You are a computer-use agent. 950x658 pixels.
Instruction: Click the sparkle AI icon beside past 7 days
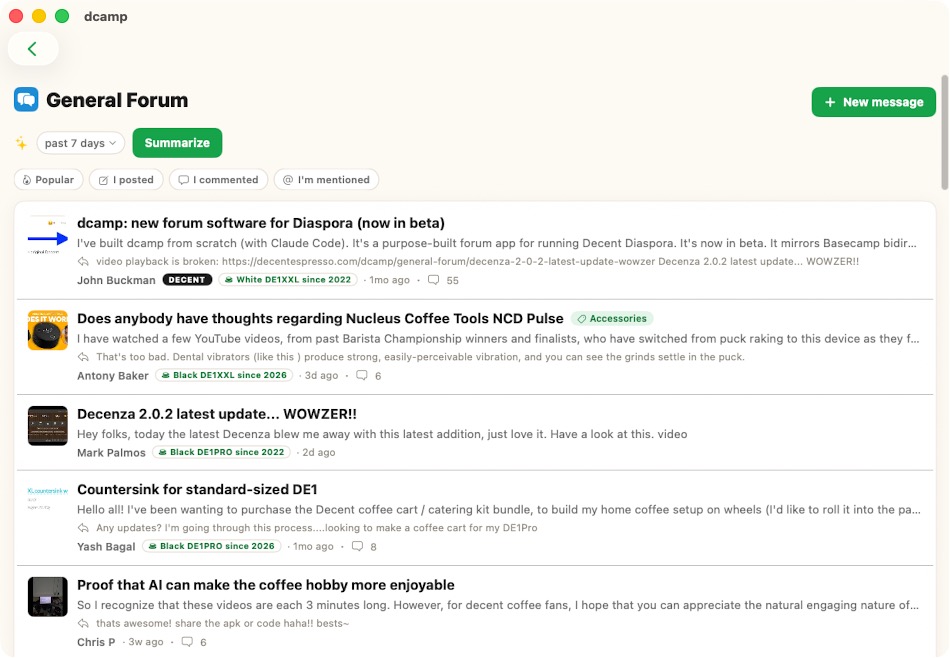(x=21, y=143)
